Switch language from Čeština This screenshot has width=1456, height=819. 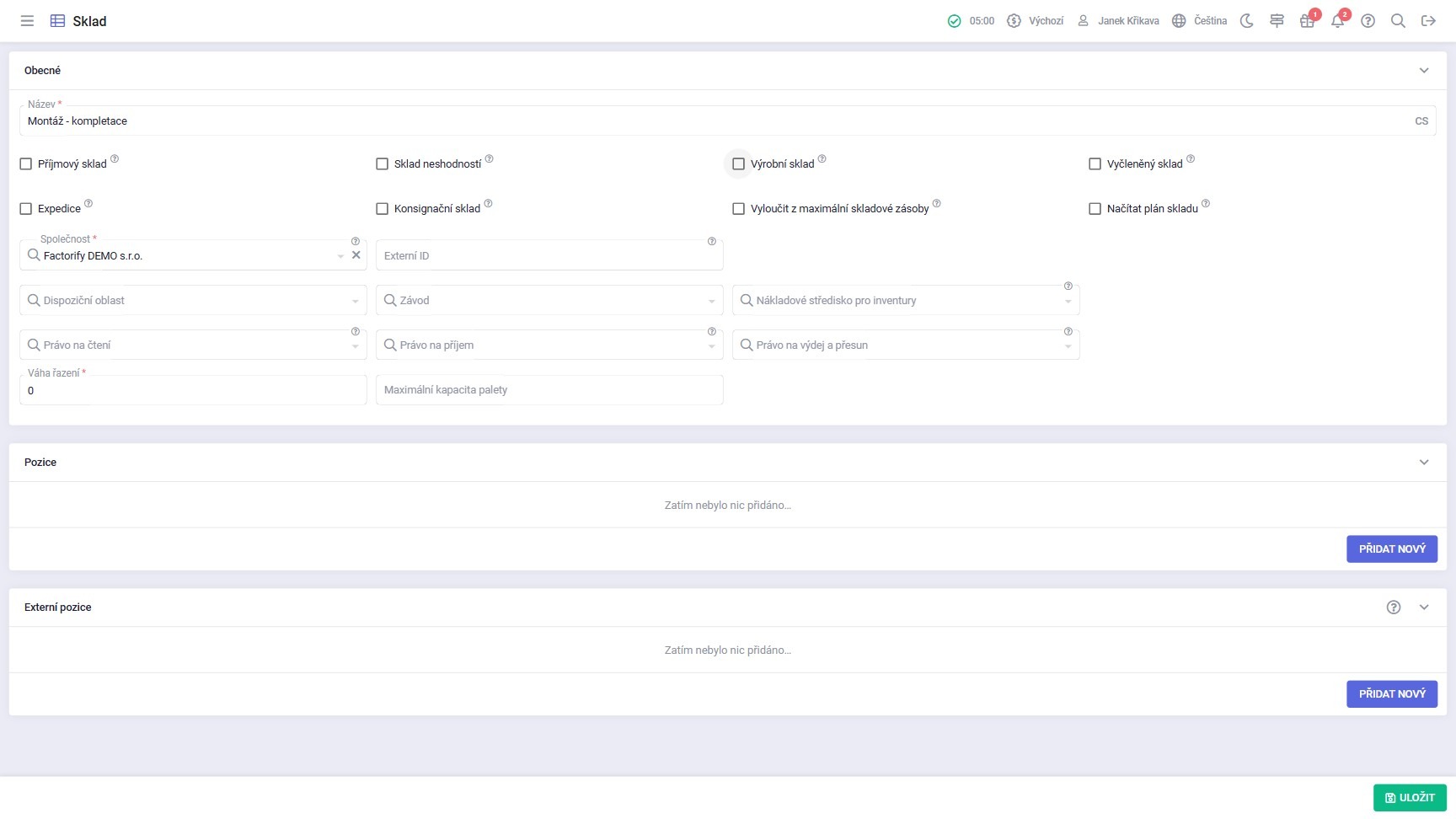pos(1200,21)
